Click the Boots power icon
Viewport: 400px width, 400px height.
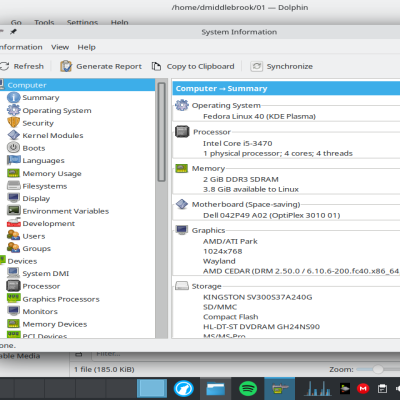[x=14, y=148]
